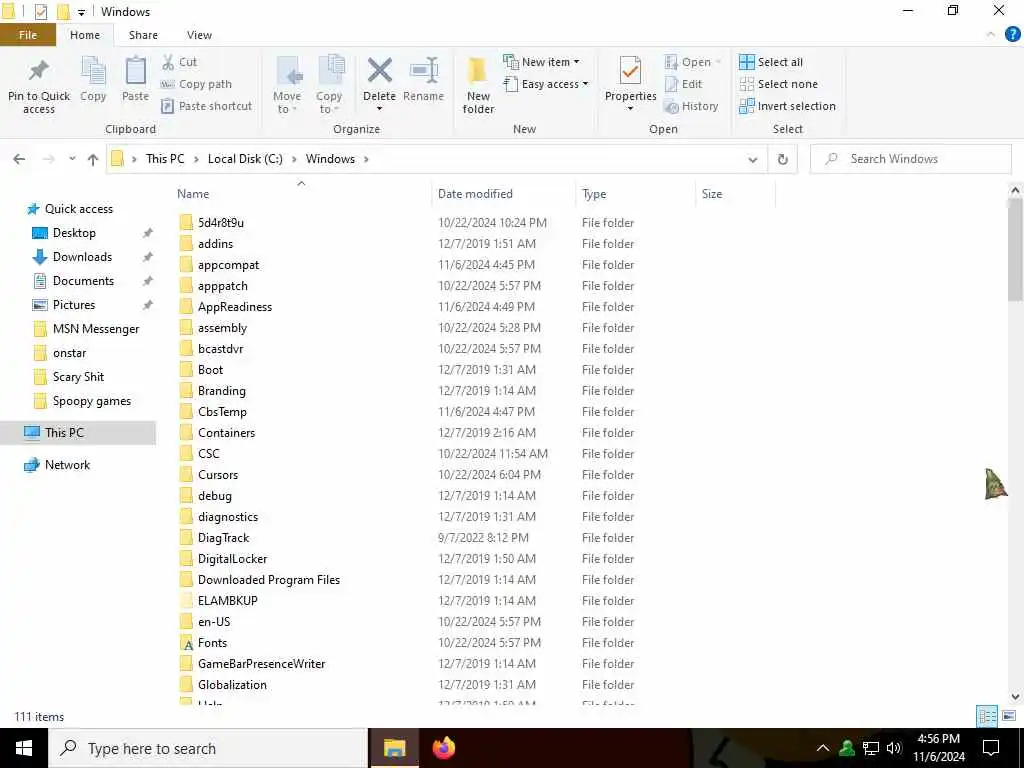This screenshot has width=1024, height=768.
Task: Click the taskbar search box
Action: tap(208, 748)
